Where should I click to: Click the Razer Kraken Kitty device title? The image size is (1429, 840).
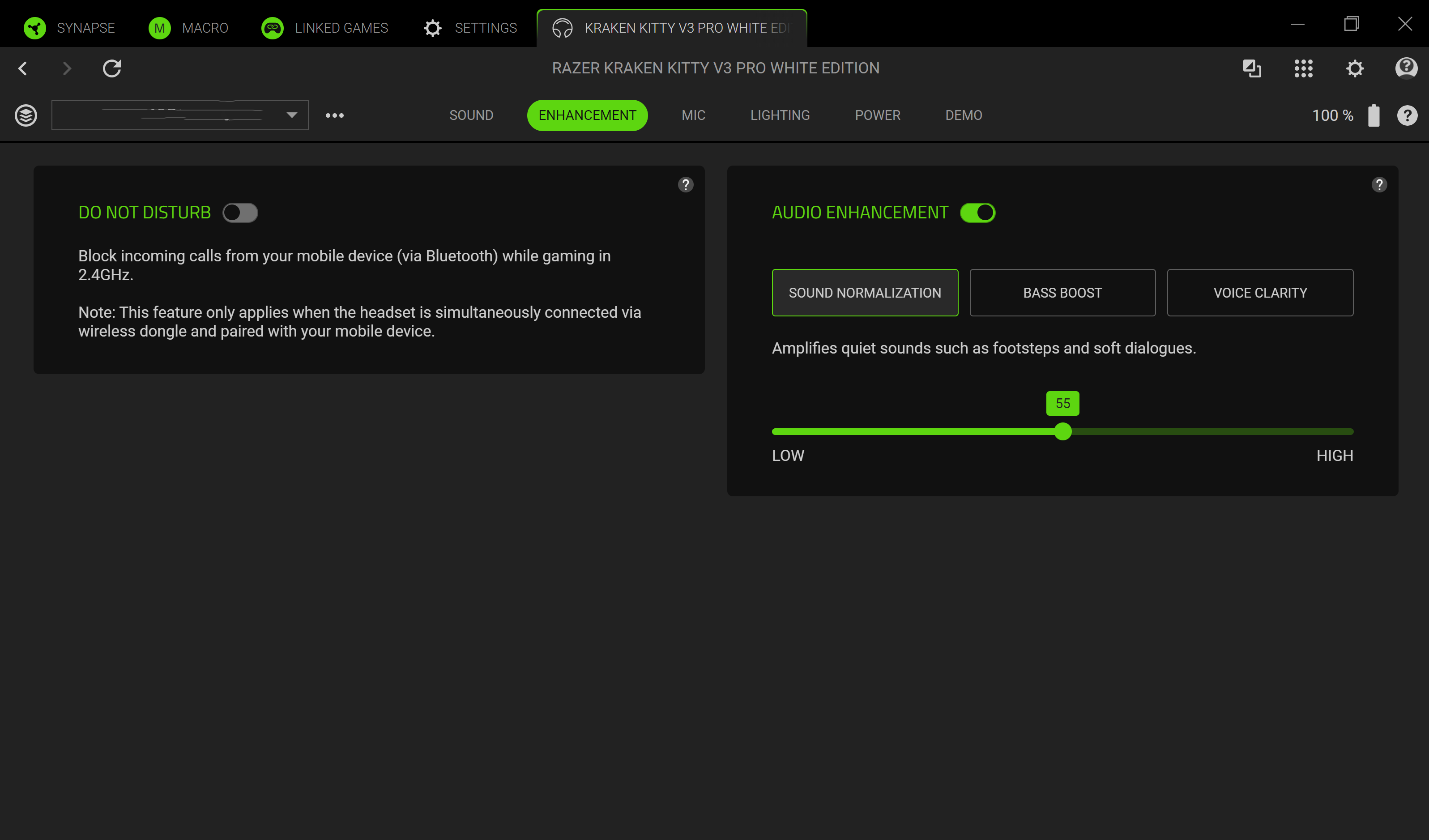pos(716,68)
